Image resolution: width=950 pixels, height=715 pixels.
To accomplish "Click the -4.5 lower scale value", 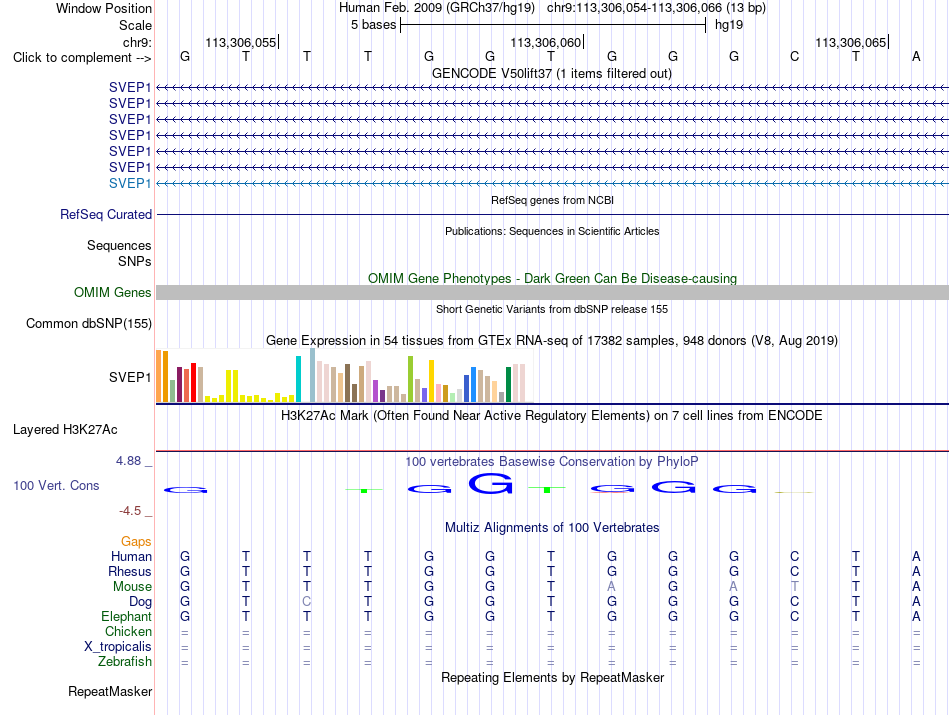I will tap(130, 511).
